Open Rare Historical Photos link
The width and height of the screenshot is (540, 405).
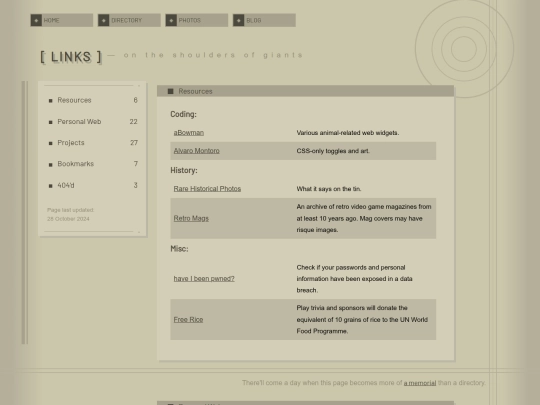point(207,189)
